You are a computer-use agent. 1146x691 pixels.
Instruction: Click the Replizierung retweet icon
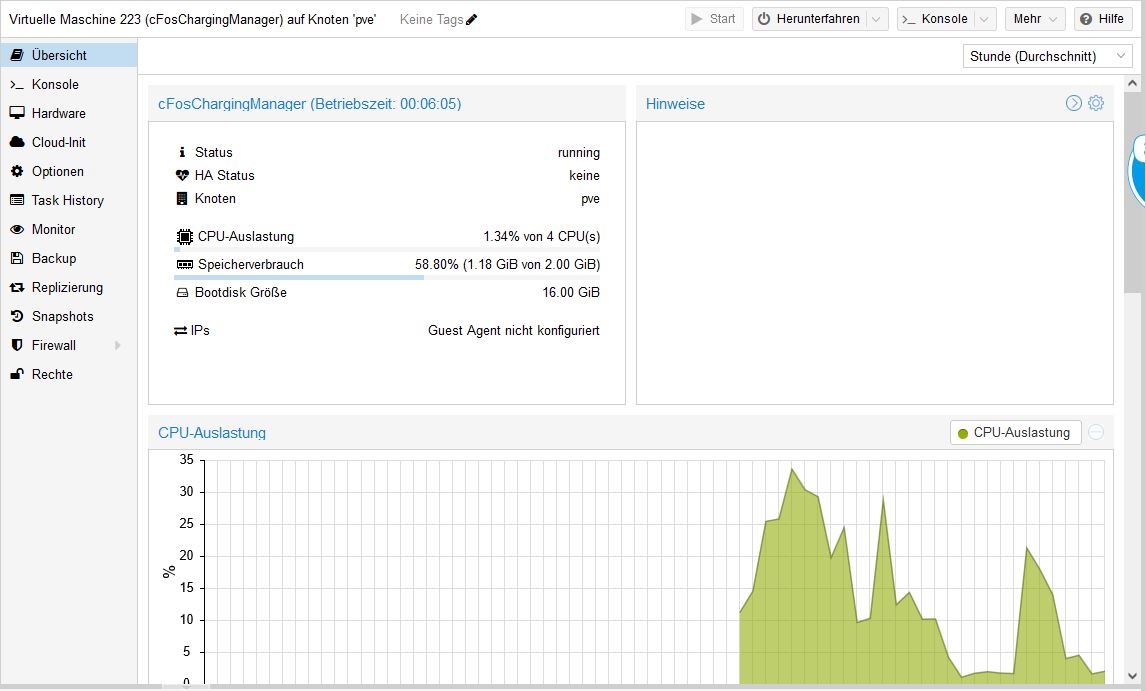click(x=17, y=287)
